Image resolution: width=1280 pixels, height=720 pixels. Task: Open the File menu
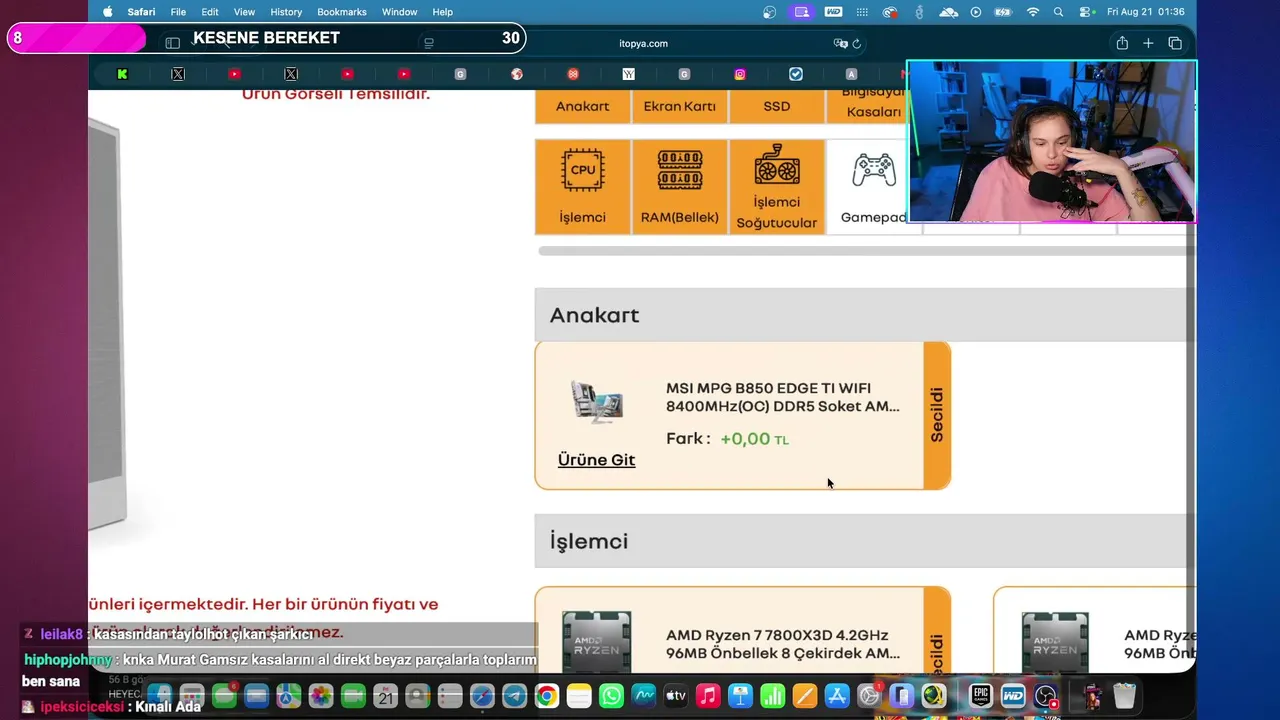[178, 12]
